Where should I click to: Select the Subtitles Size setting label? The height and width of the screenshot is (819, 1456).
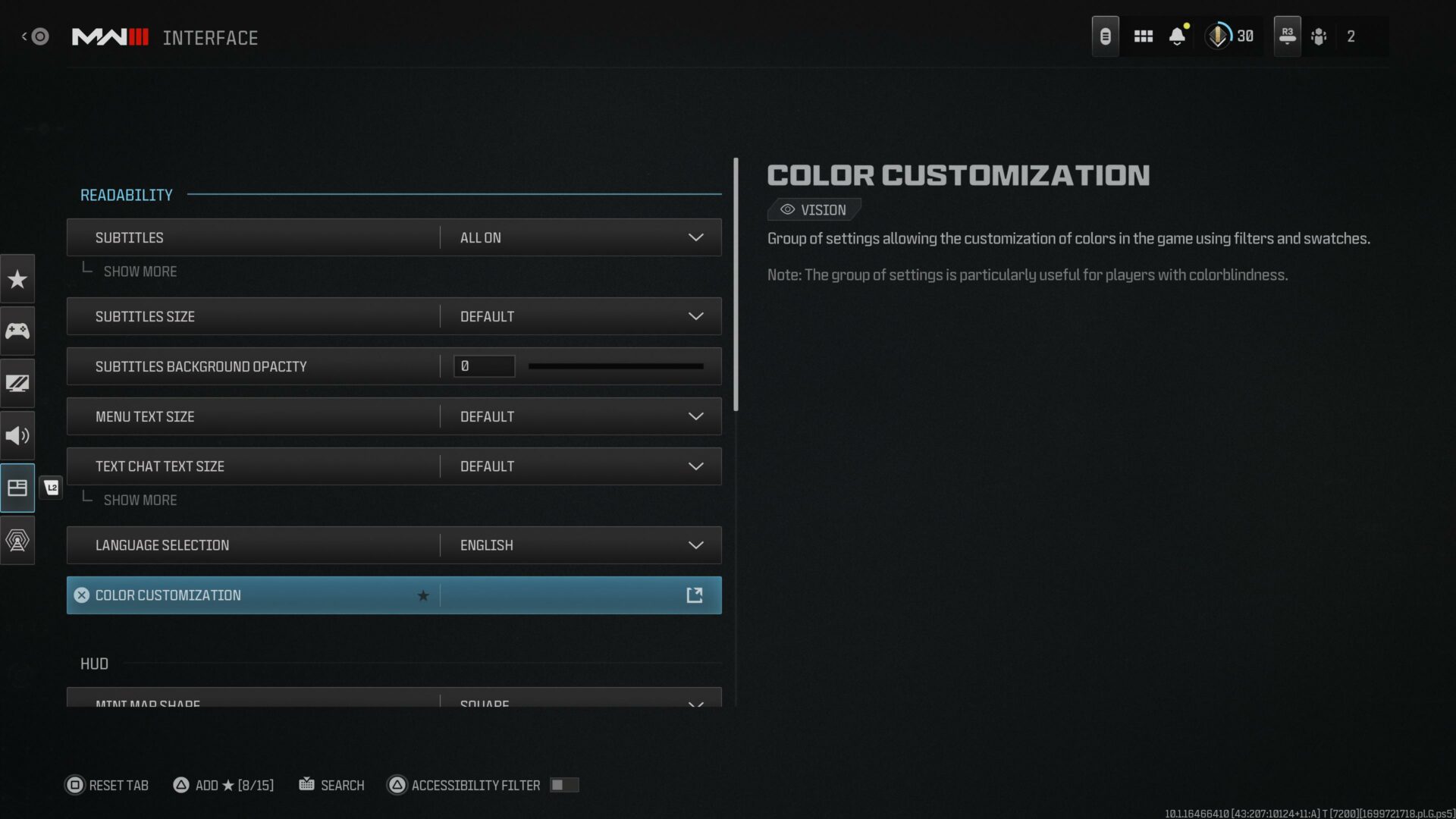[x=145, y=316]
